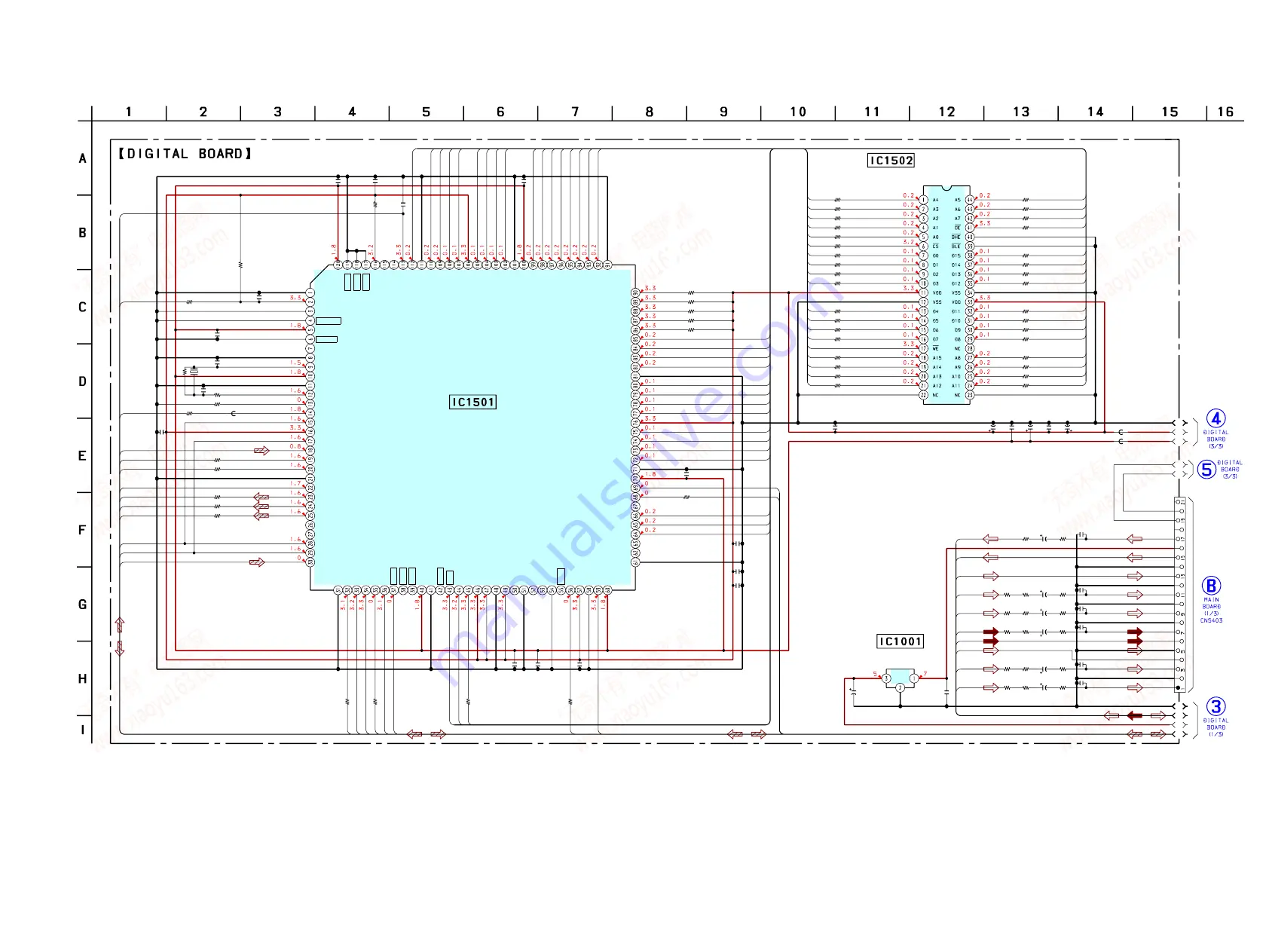Viewport: 1266px width, 952px height.
Task: Click the IC1001 chip body with three pins
Action: click(x=900, y=678)
